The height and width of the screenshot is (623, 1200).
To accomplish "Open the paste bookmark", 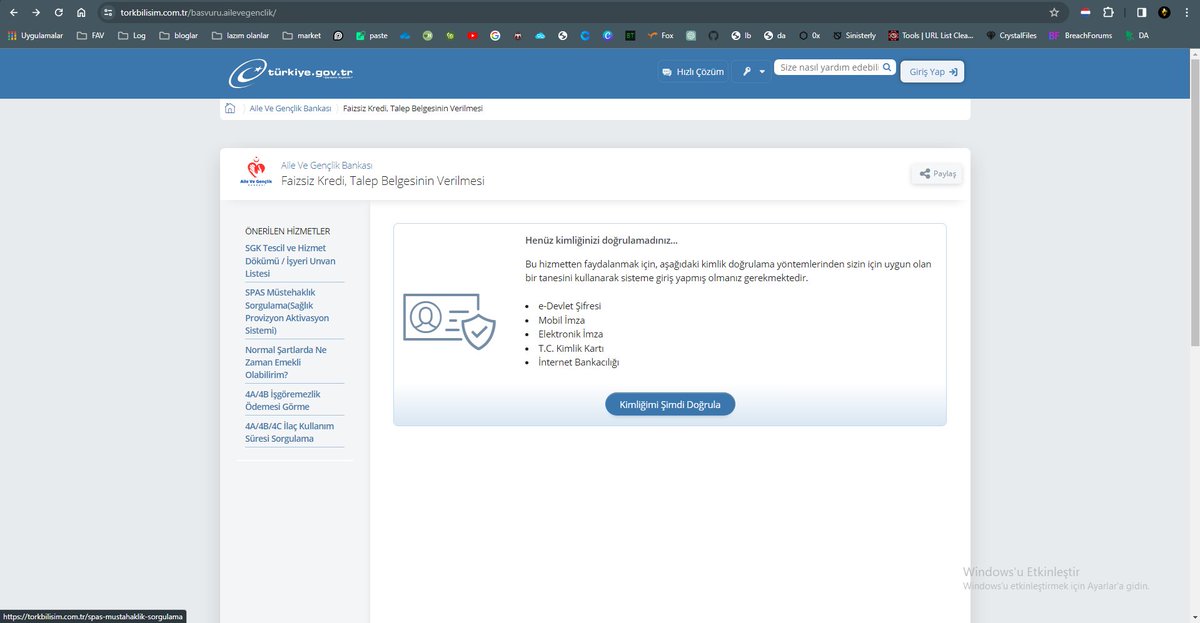I will pyautogui.click(x=372, y=35).
